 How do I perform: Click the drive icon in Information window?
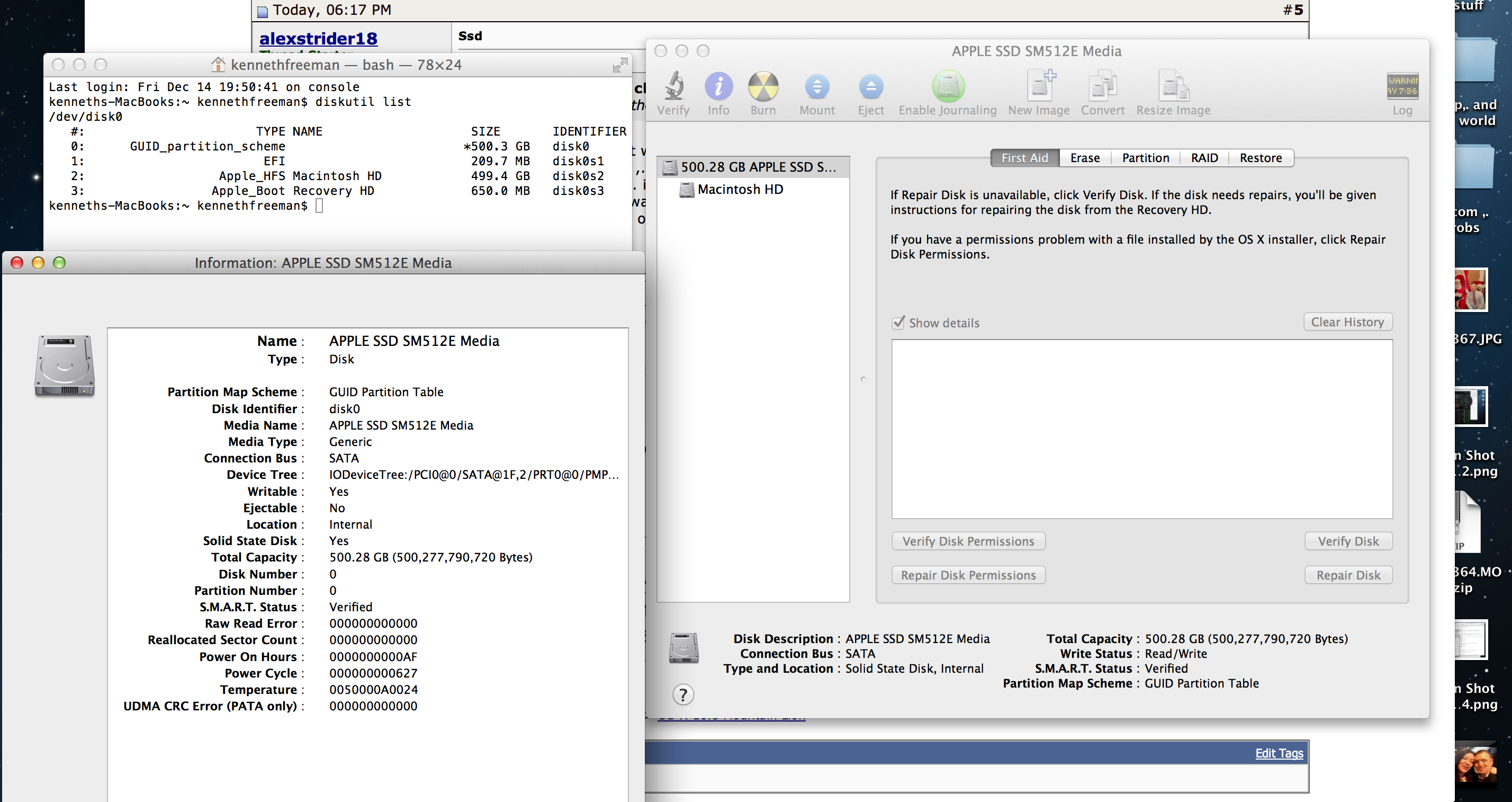coord(65,365)
